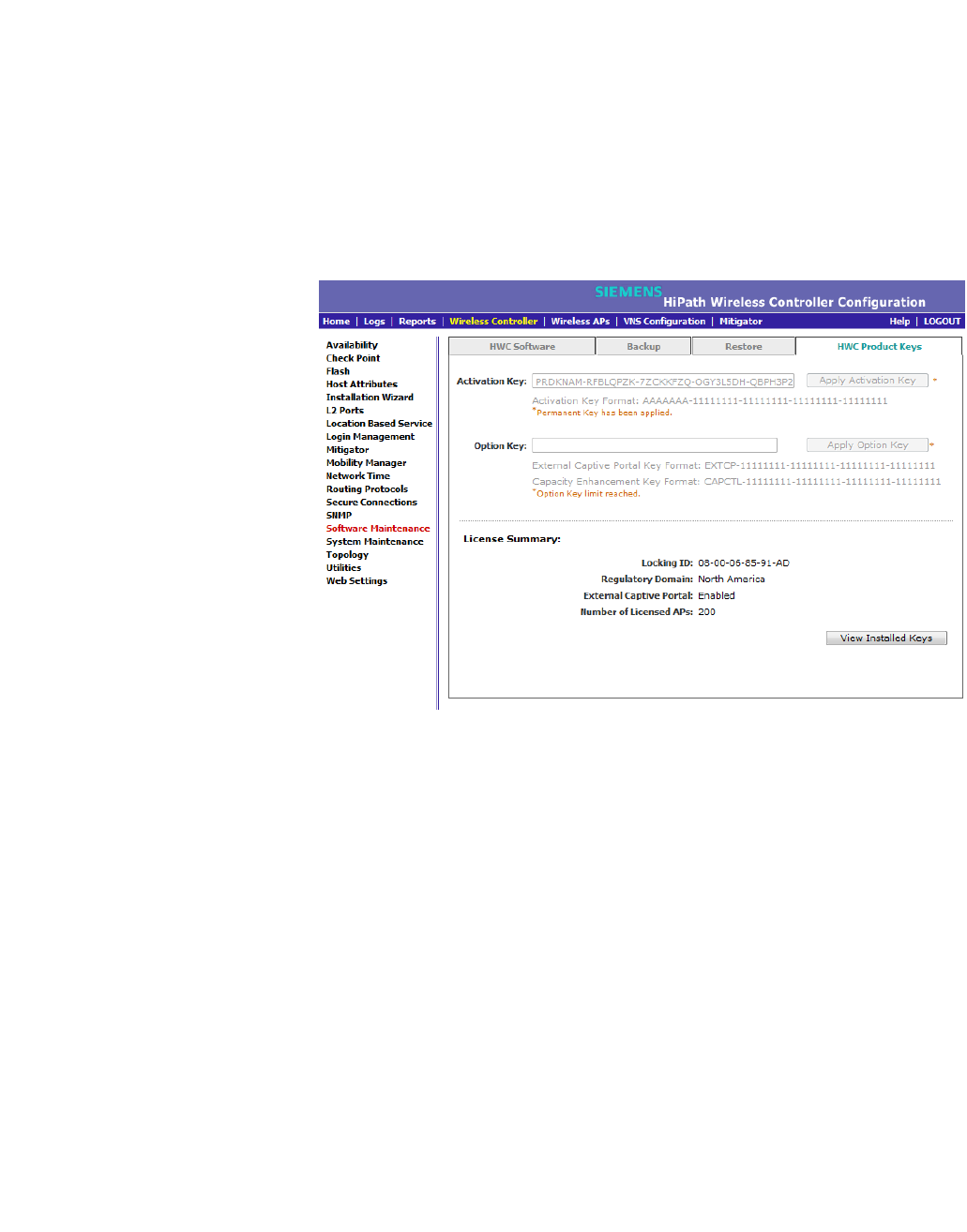
Task: Click the Option Key input field
Action: coord(654,445)
